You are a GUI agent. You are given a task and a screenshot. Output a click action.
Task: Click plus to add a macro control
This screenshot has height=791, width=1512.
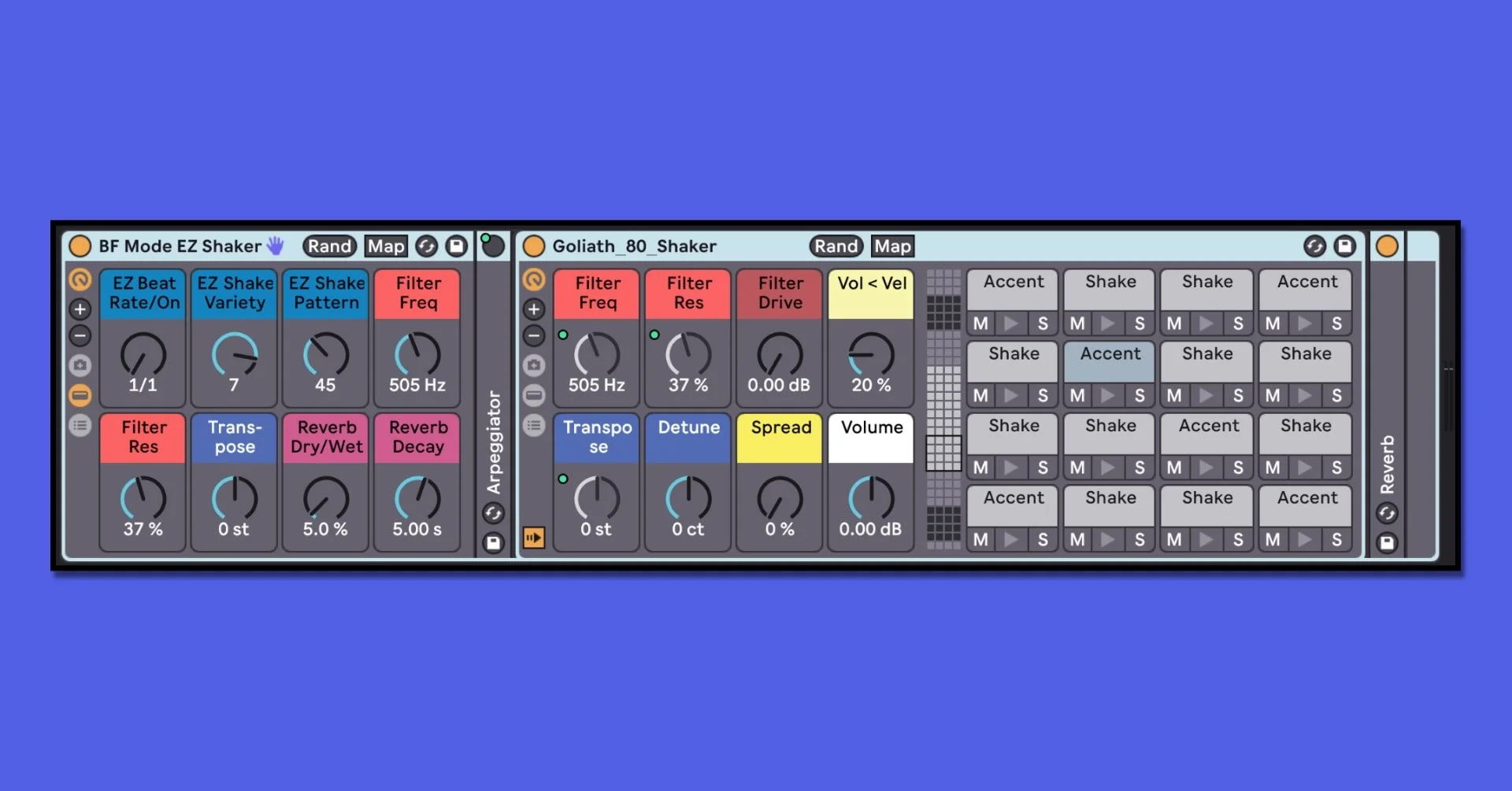[x=80, y=309]
